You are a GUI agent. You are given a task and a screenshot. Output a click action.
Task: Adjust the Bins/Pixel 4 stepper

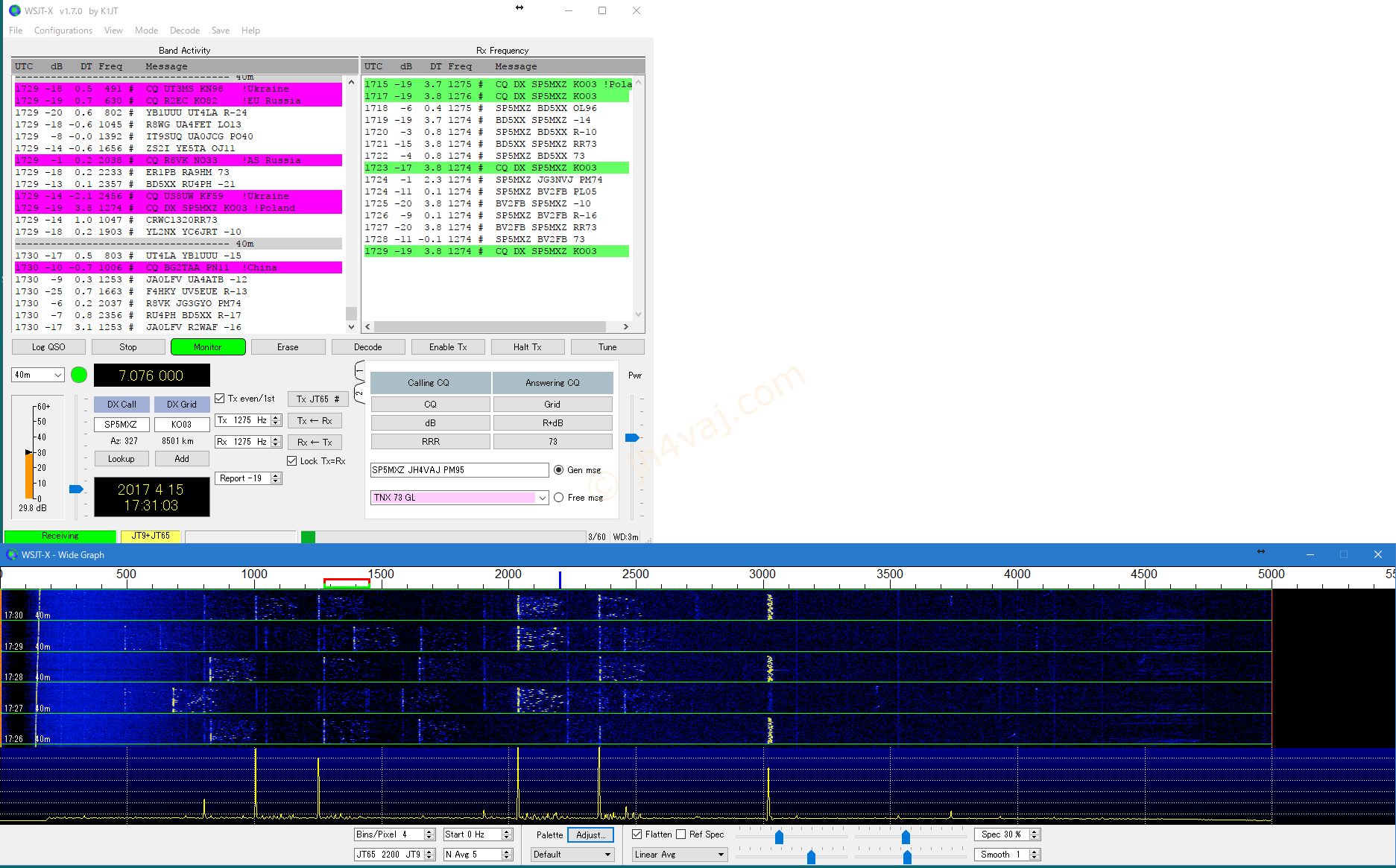click(x=429, y=834)
